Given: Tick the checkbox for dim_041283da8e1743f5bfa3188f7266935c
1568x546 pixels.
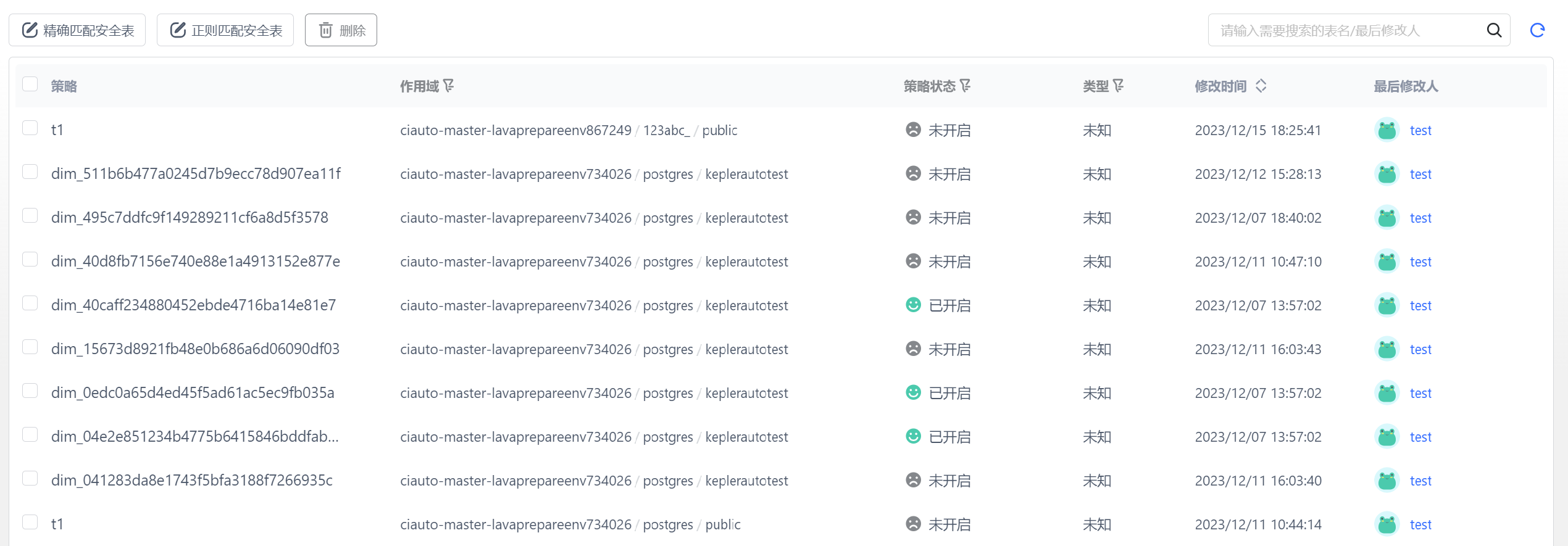Looking at the screenshot, I should [x=30, y=478].
